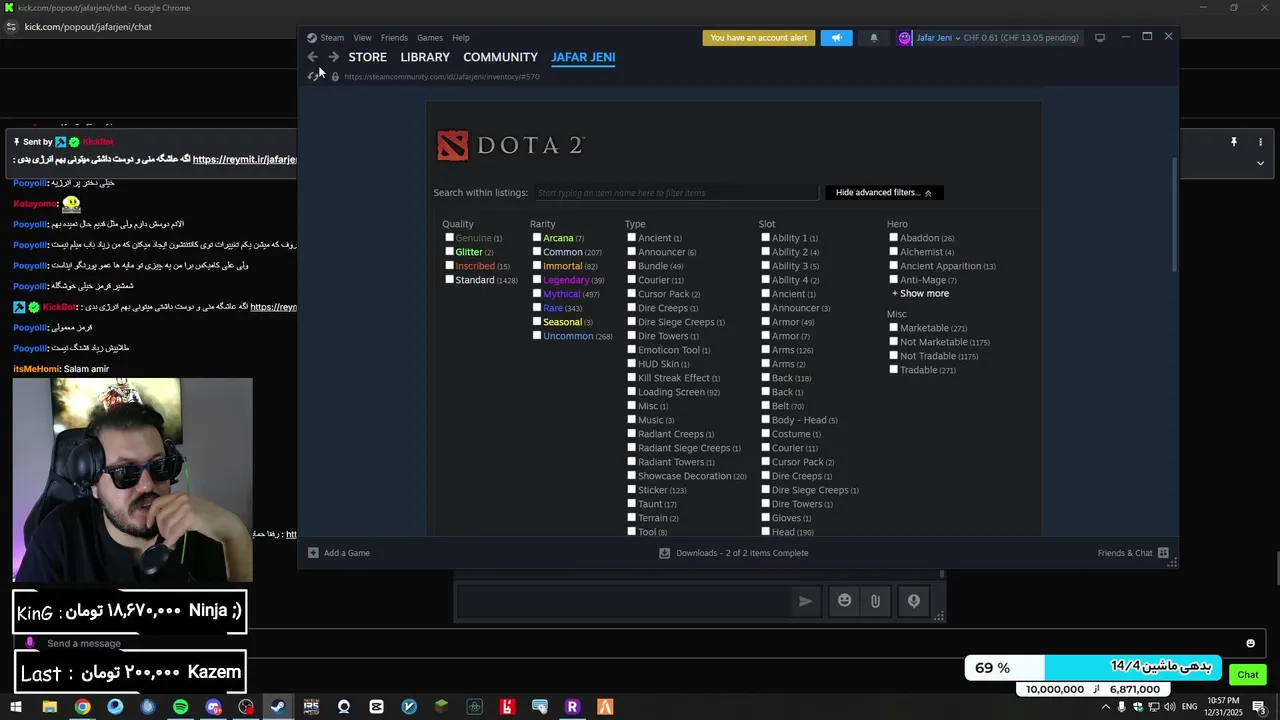Open the Steam notifications bell
The image size is (1280, 720).
click(873, 38)
